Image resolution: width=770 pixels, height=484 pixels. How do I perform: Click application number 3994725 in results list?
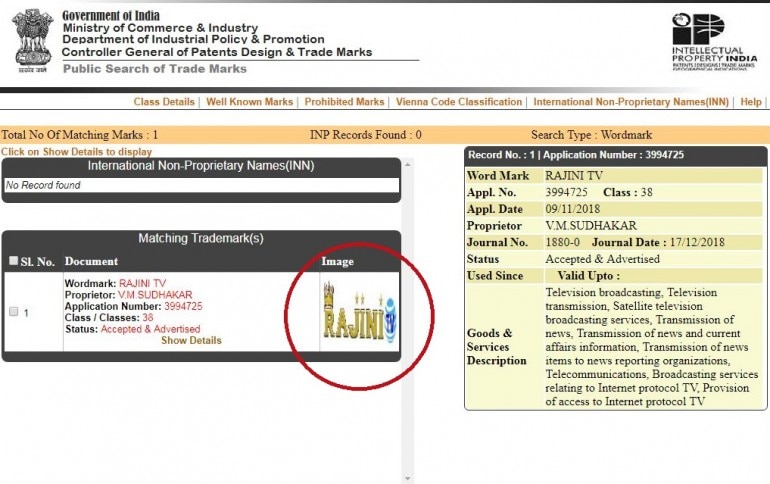click(183, 306)
